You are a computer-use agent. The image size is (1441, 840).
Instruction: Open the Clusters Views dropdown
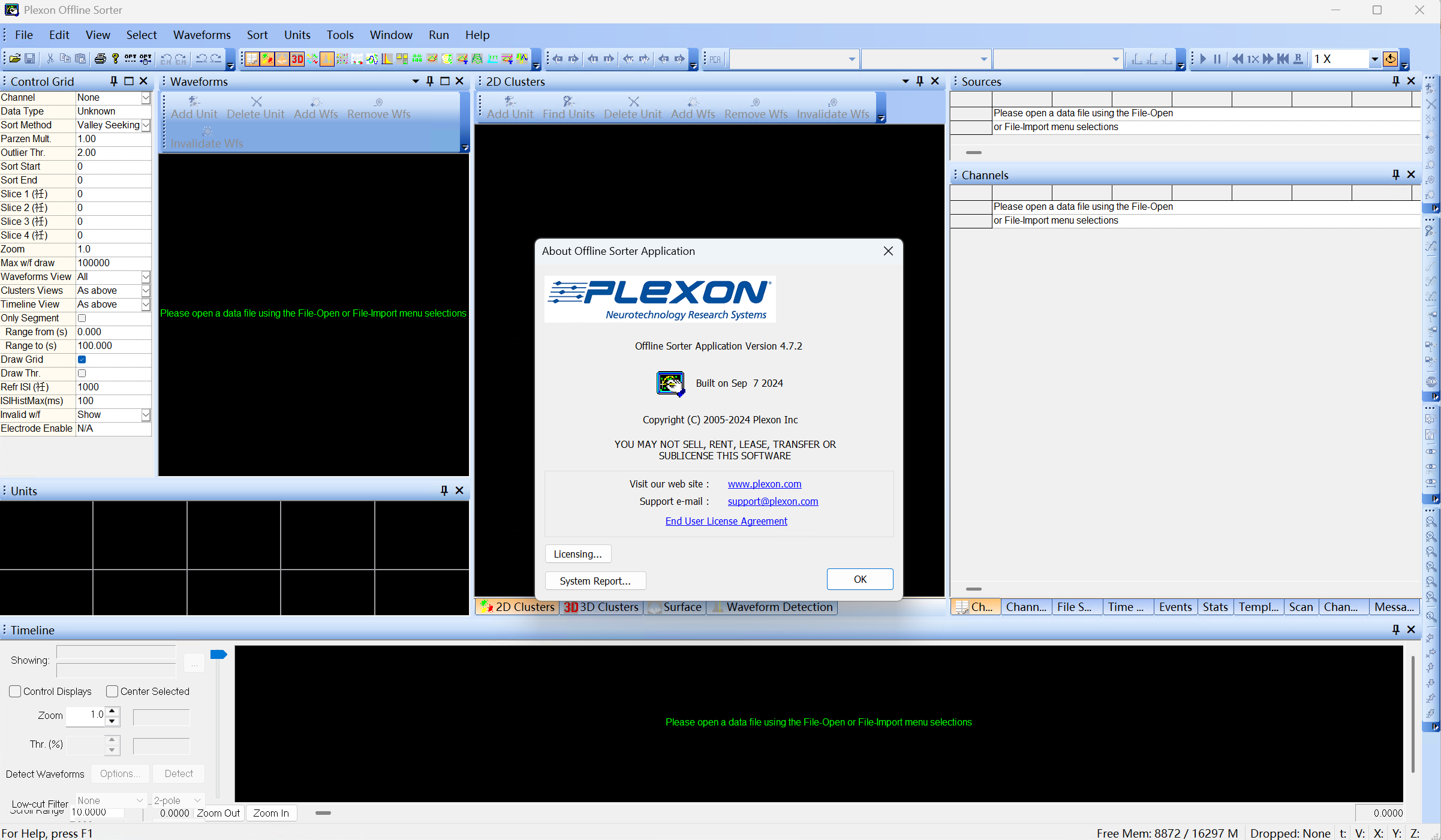click(x=146, y=291)
